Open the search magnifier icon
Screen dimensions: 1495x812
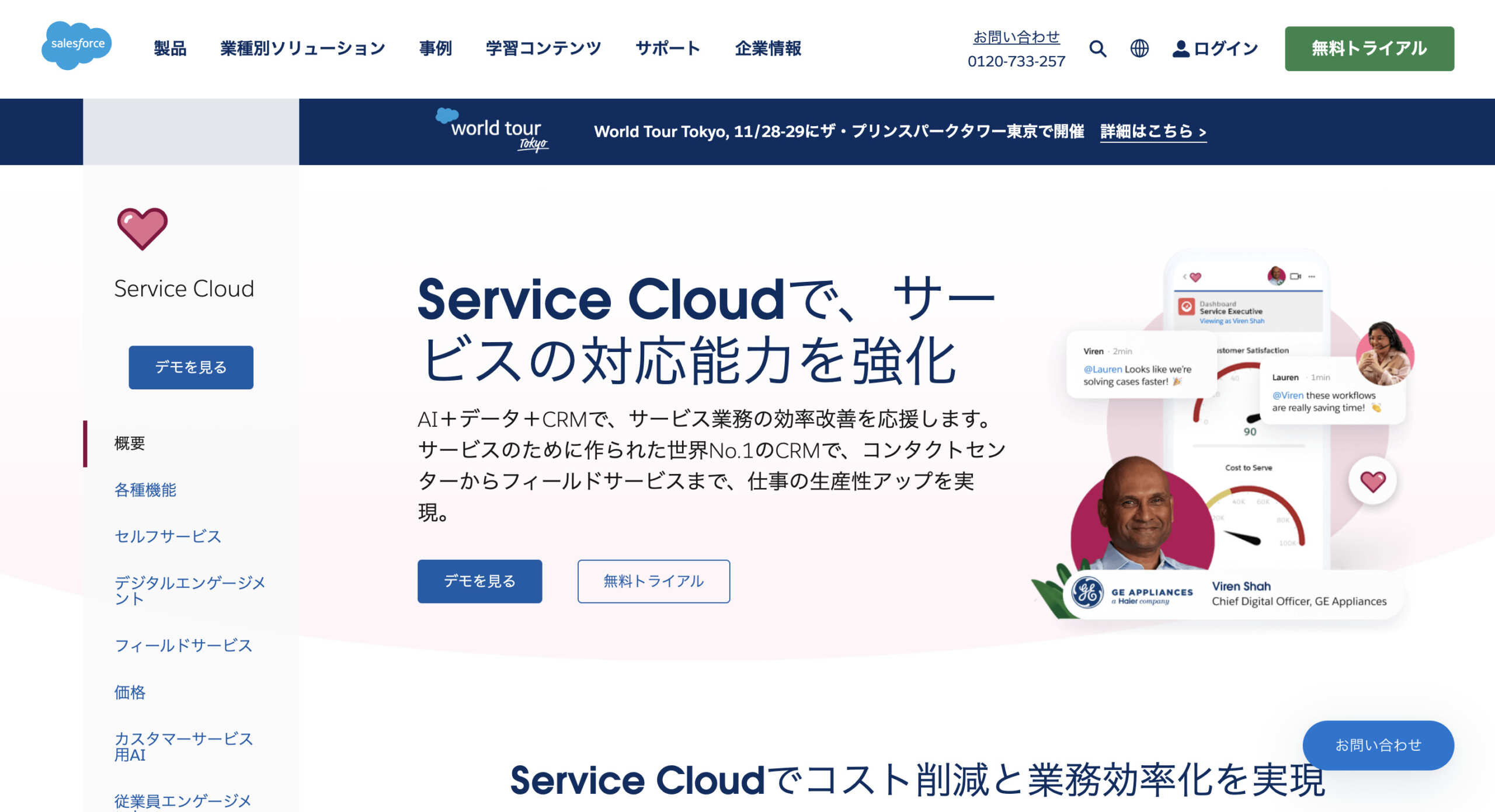[1097, 48]
